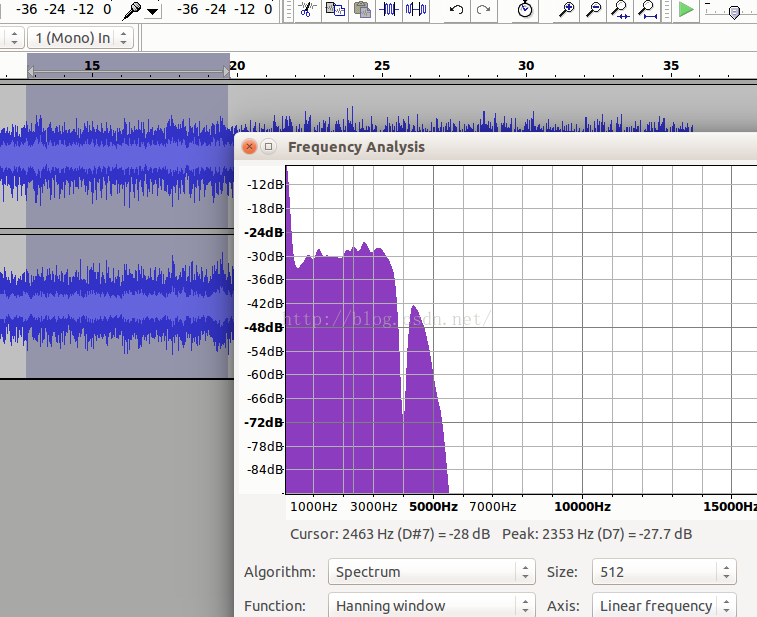Click the Silence audio icon

click(416, 10)
